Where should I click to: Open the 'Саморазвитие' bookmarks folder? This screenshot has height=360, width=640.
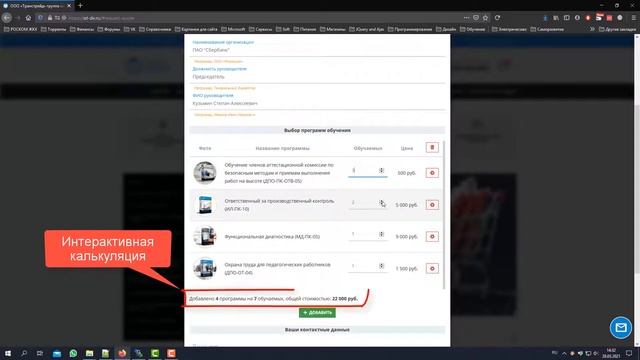pos(547,29)
